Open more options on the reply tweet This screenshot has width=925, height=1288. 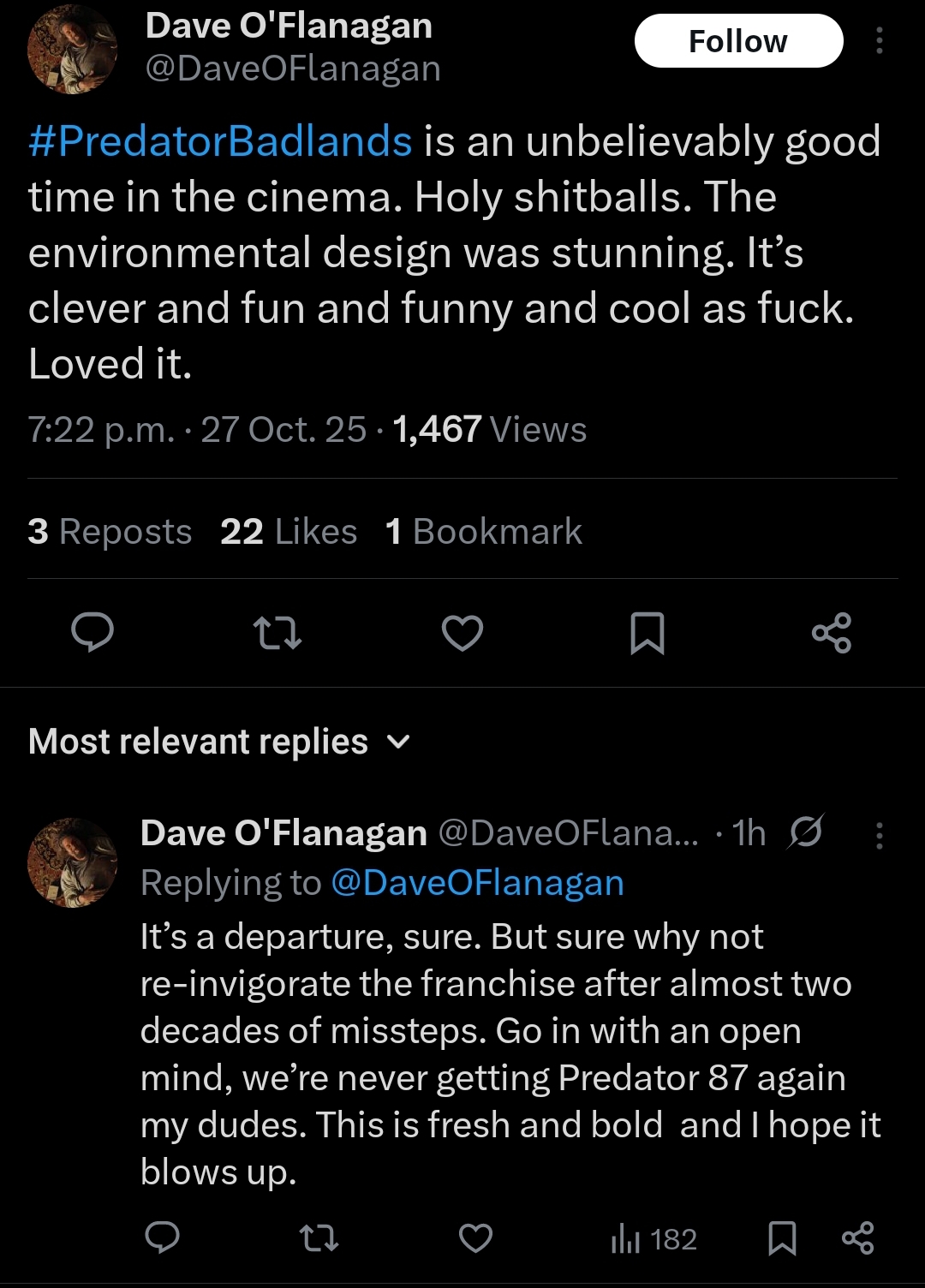880,835
